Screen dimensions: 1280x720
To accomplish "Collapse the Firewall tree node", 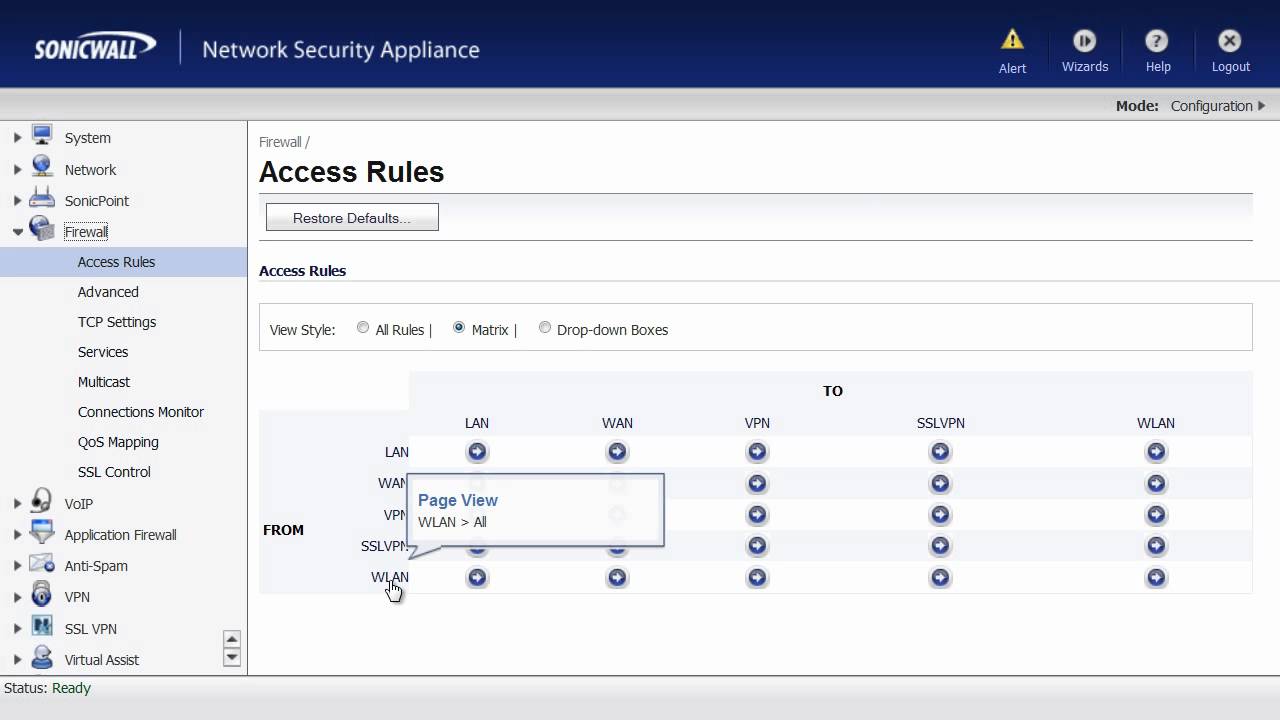I will (17, 232).
